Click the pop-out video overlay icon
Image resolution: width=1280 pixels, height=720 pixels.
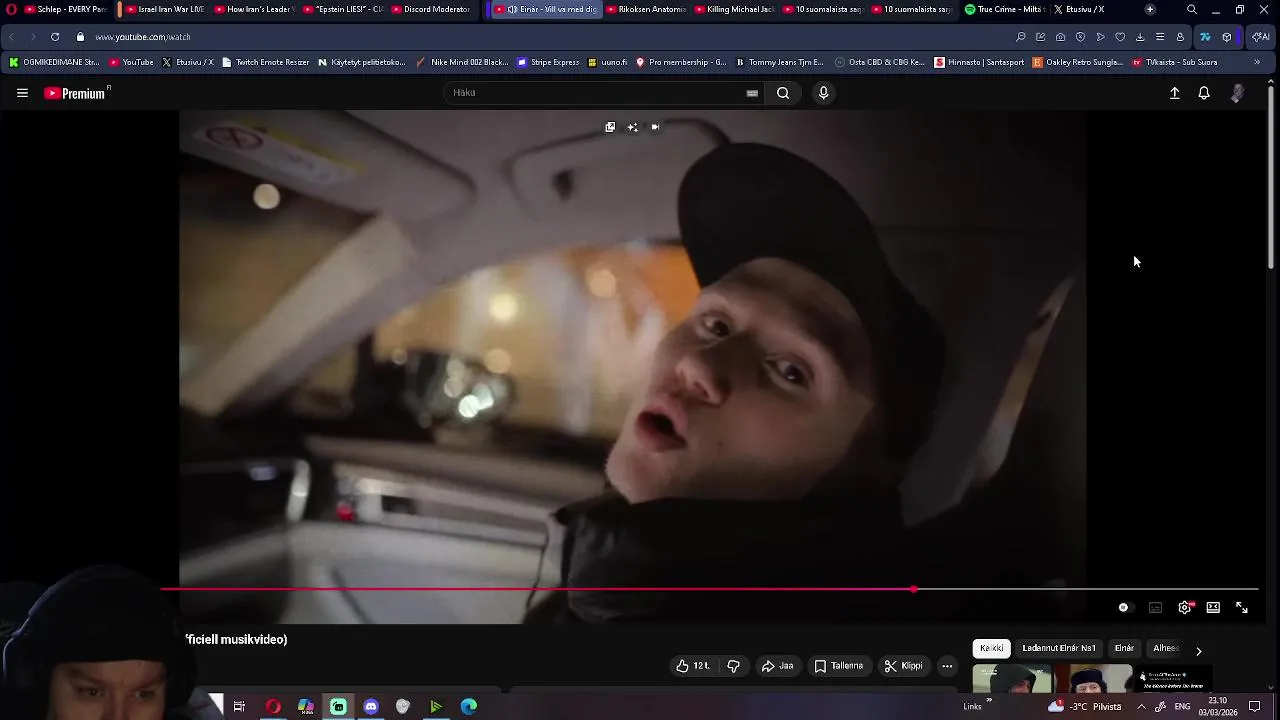[610, 127]
